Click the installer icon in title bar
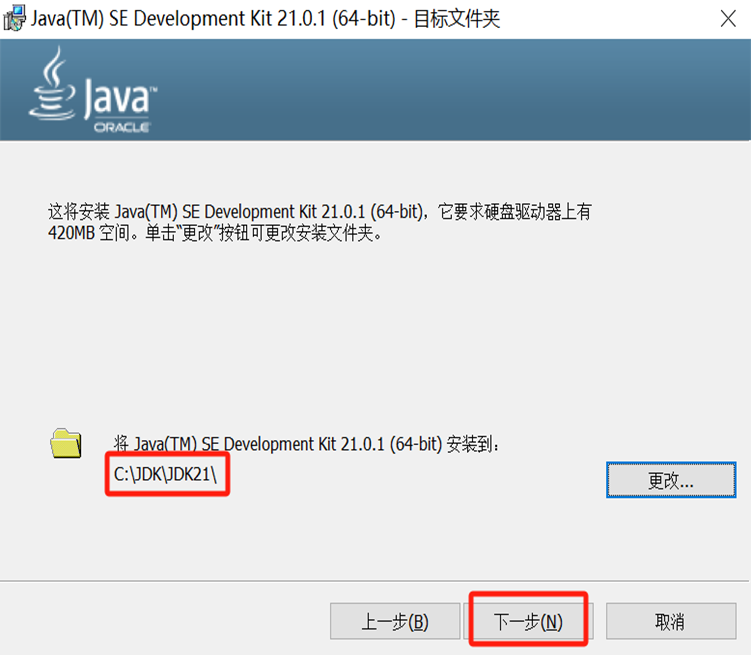The width and height of the screenshot is (751, 655). (14, 18)
